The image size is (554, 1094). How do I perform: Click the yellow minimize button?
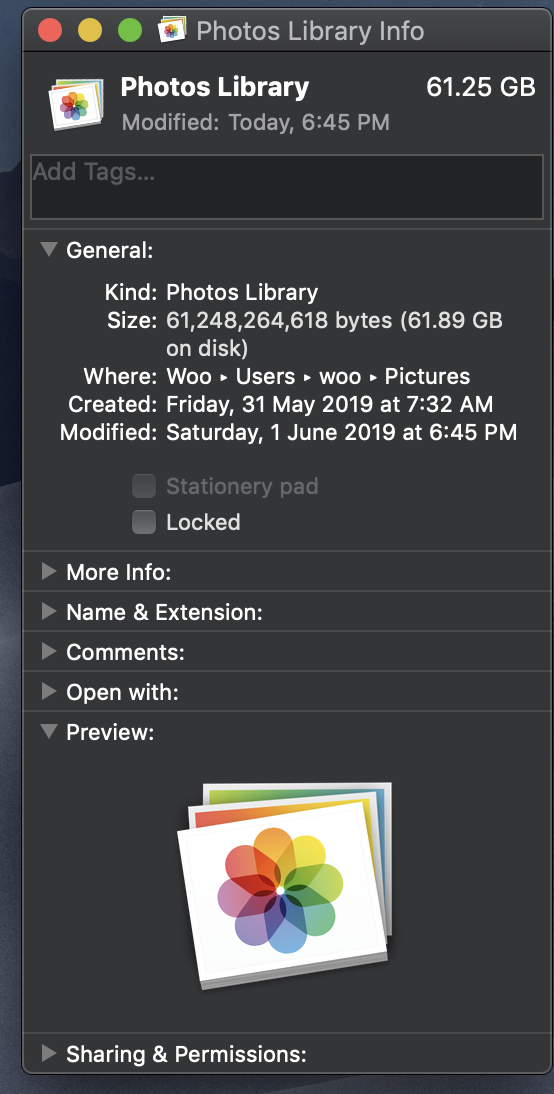tap(90, 30)
